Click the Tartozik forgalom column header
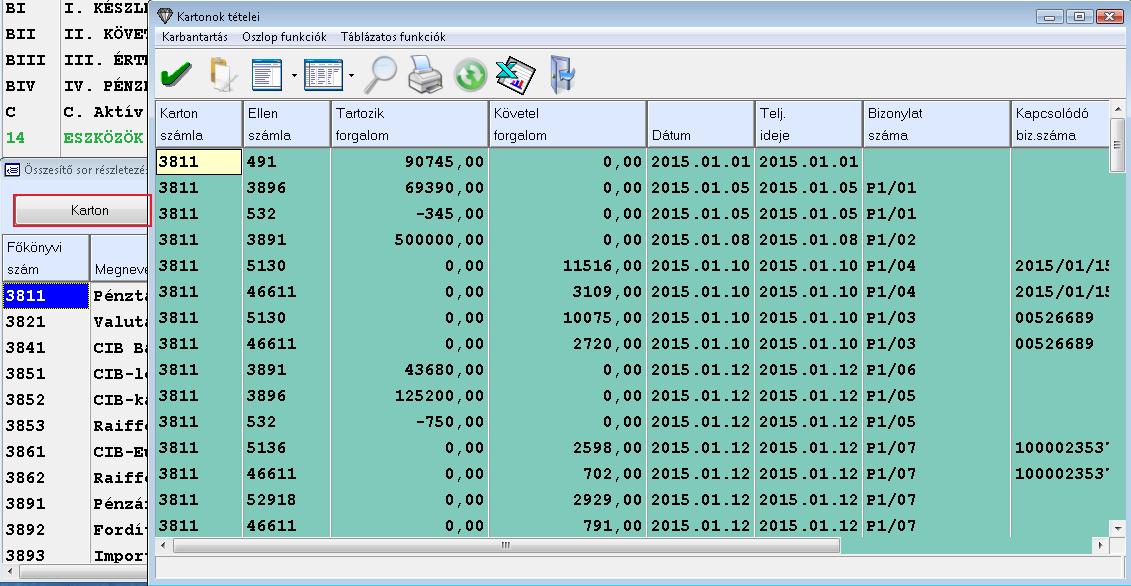1131x586 pixels. click(407, 124)
